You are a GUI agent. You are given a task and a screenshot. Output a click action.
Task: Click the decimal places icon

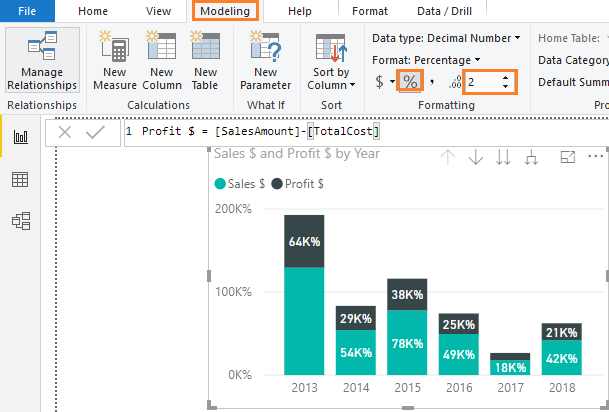(455, 82)
